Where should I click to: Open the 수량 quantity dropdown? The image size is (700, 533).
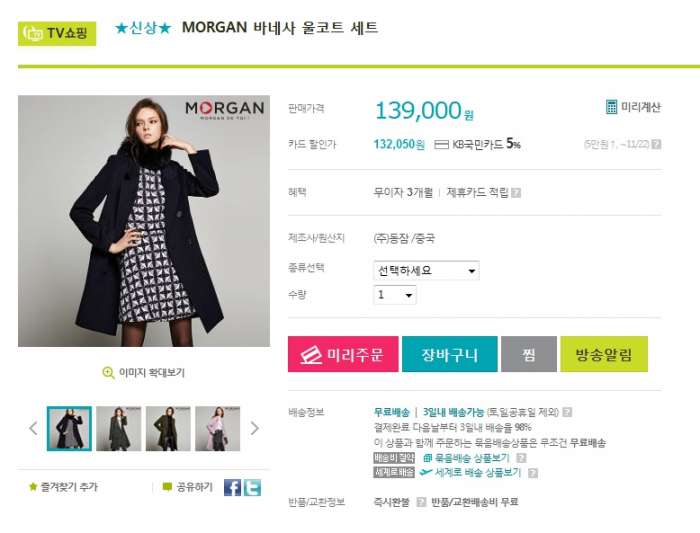point(395,295)
